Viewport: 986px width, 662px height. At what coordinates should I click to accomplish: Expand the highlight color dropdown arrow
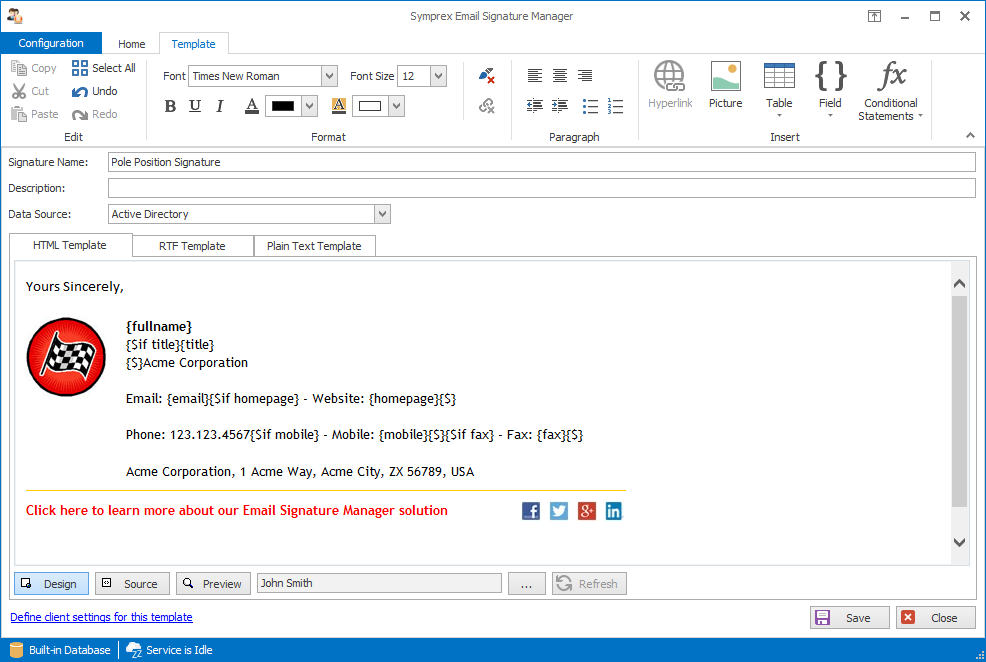coord(396,106)
